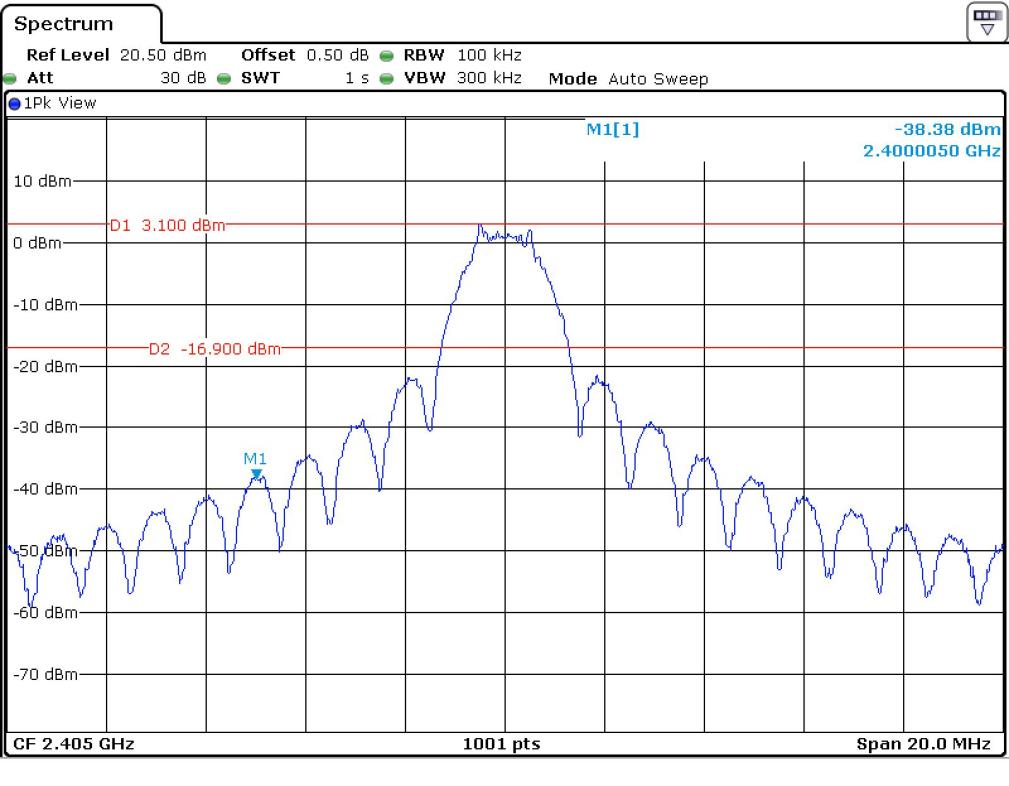Image resolution: width=1009 pixels, height=786 pixels.
Task: Click the 0 dBm axis label
Action: coord(37,243)
